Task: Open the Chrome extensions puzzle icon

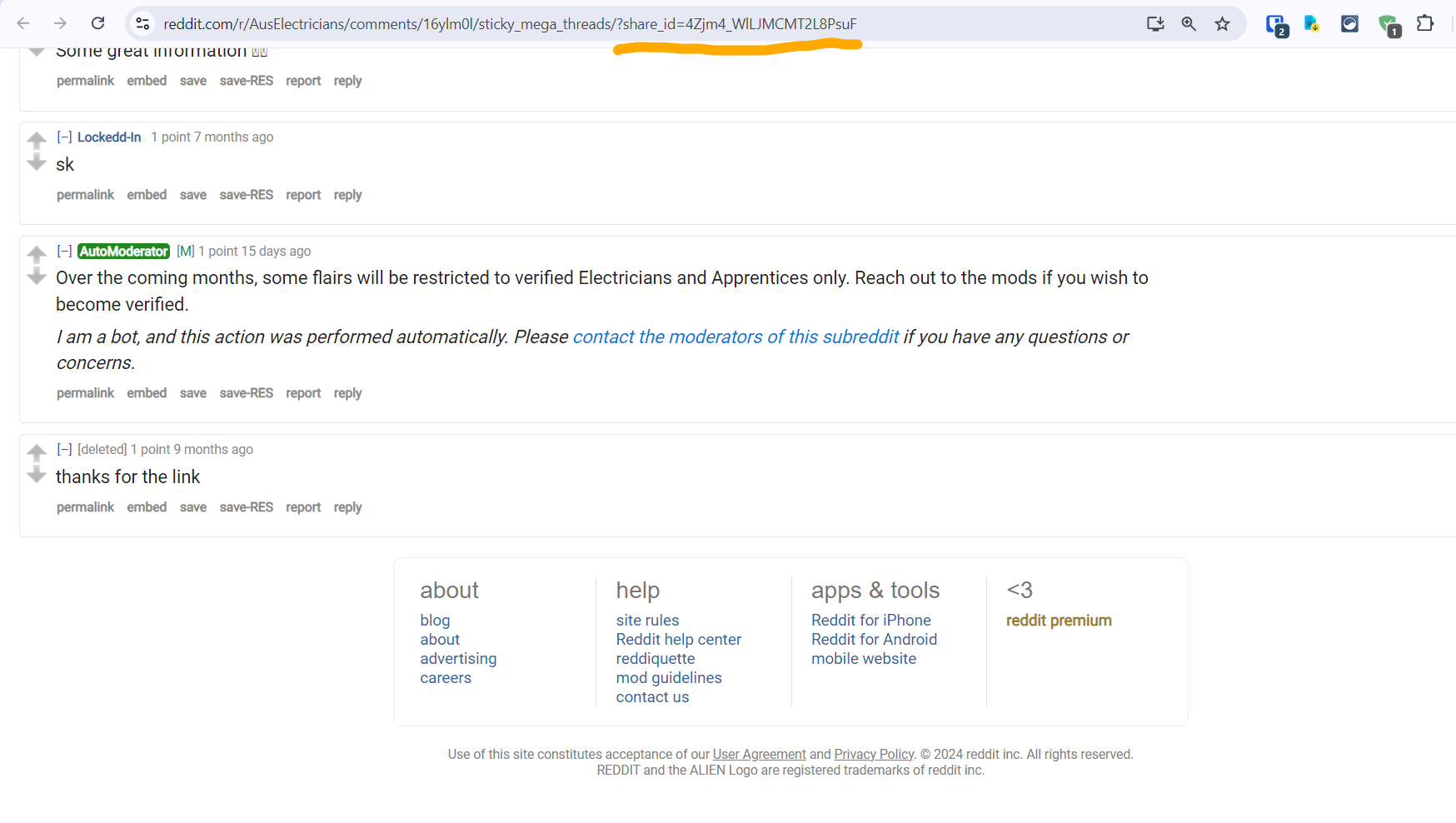Action: pos(1426,24)
